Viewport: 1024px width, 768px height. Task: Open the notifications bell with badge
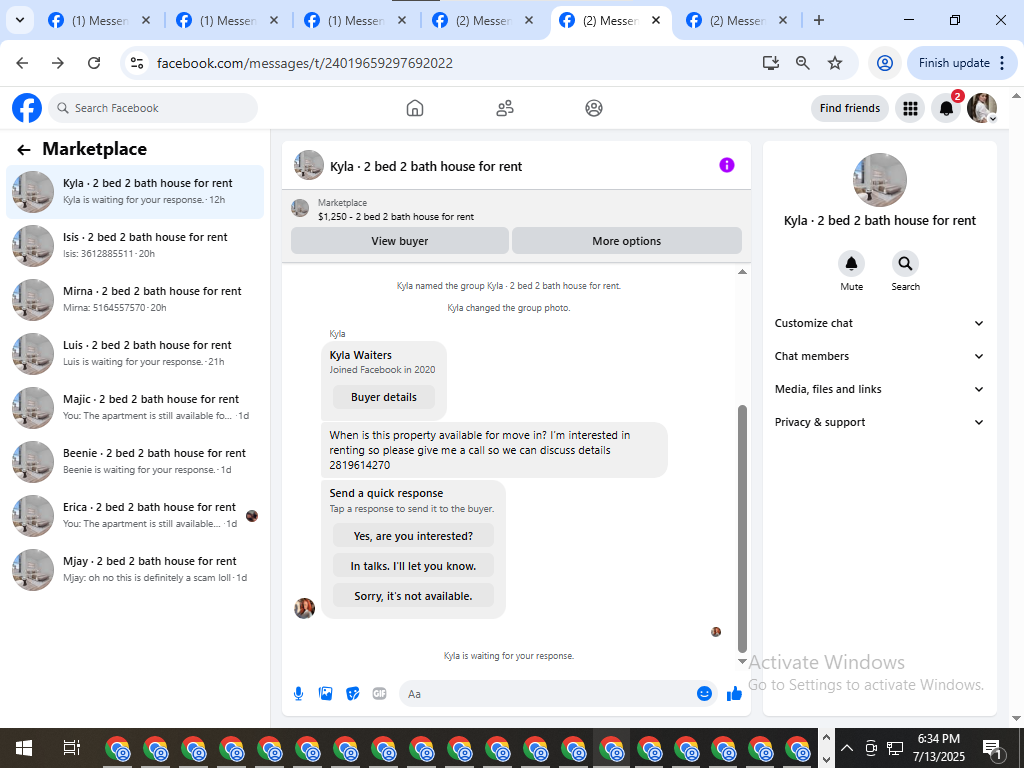tap(946, 108)
